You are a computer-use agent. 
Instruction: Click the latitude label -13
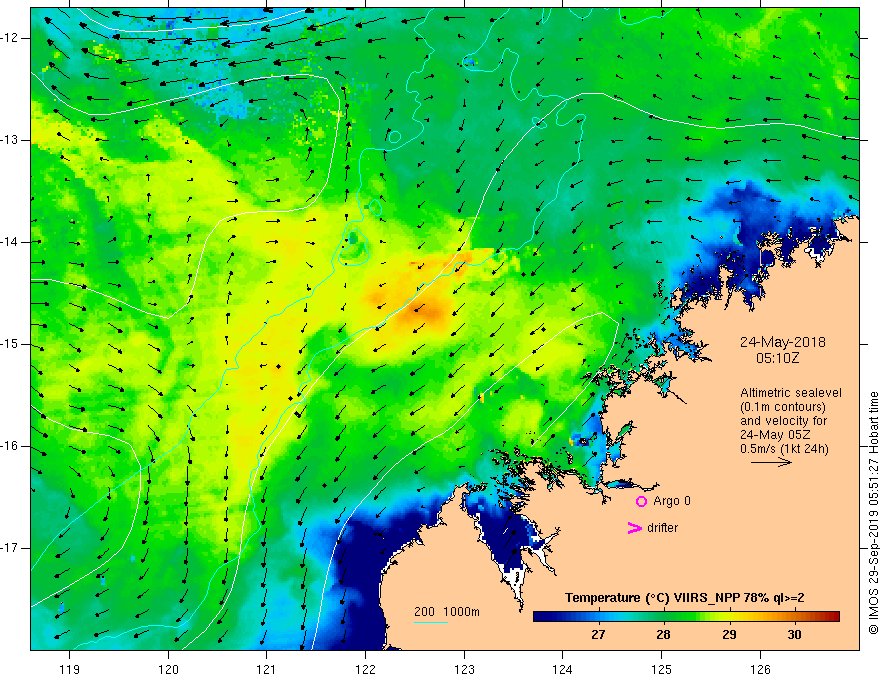click(x=10, y=140)
